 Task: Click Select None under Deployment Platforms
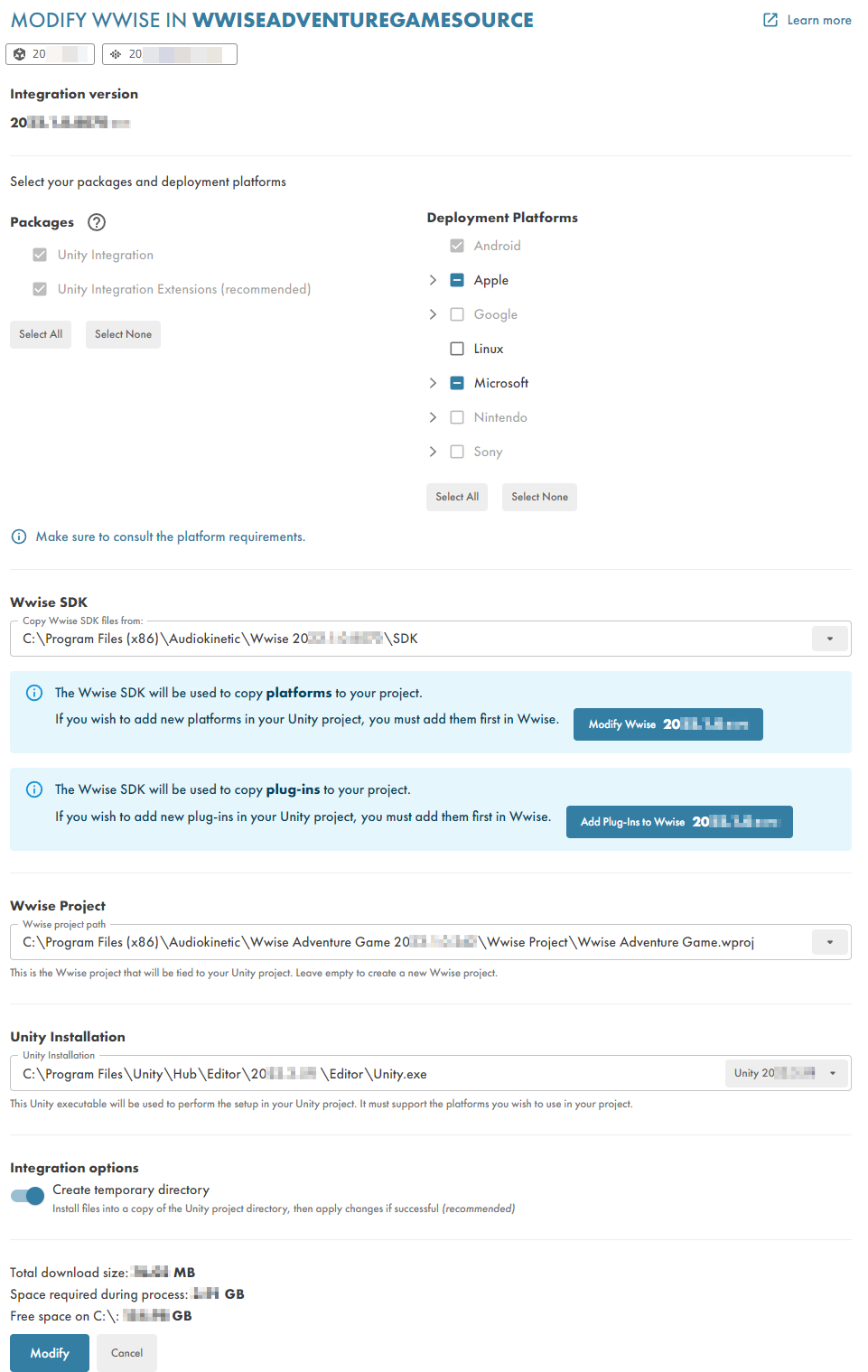(x=539, y=497)
